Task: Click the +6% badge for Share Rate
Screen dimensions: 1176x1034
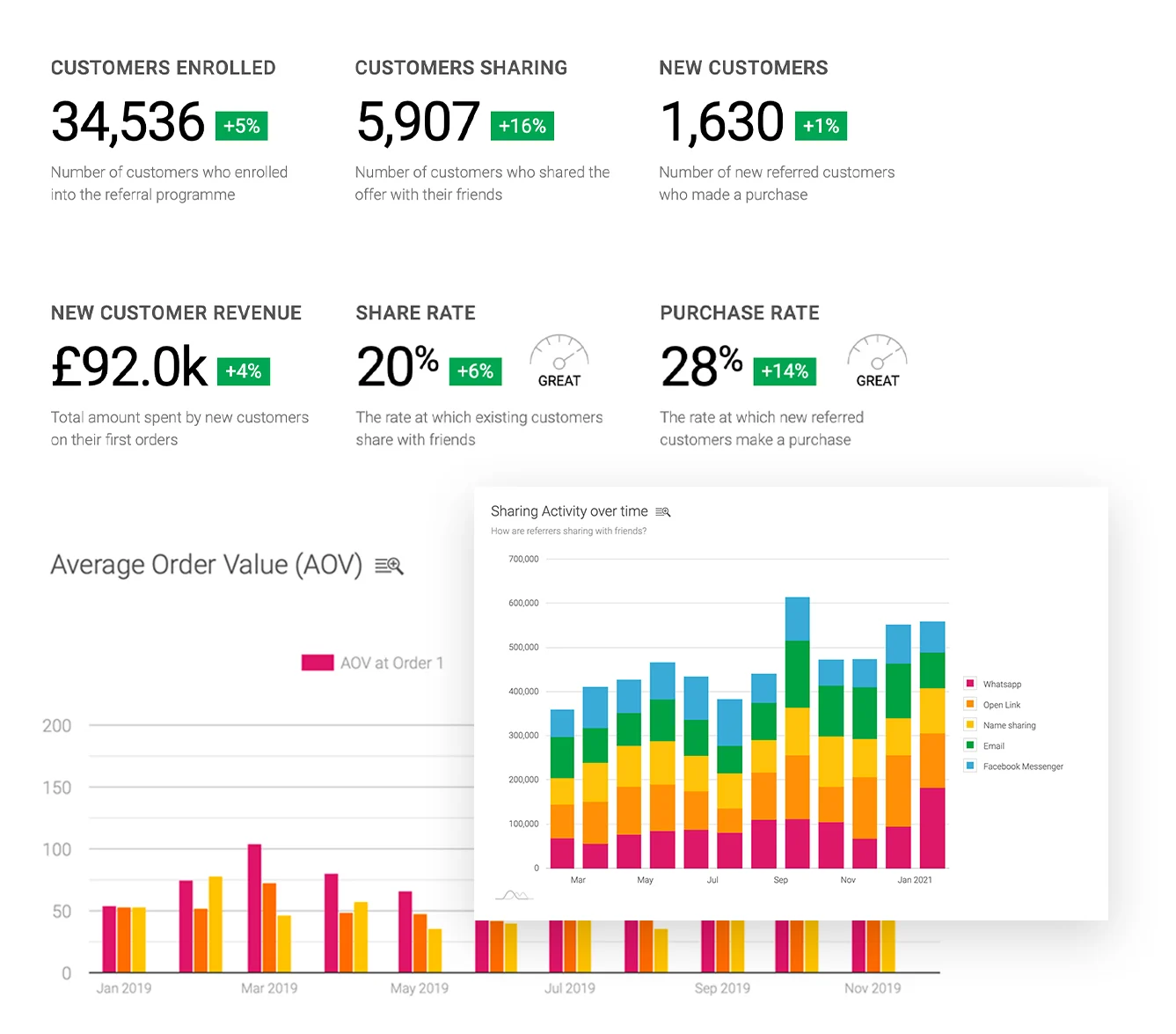Action: [476, 371]
